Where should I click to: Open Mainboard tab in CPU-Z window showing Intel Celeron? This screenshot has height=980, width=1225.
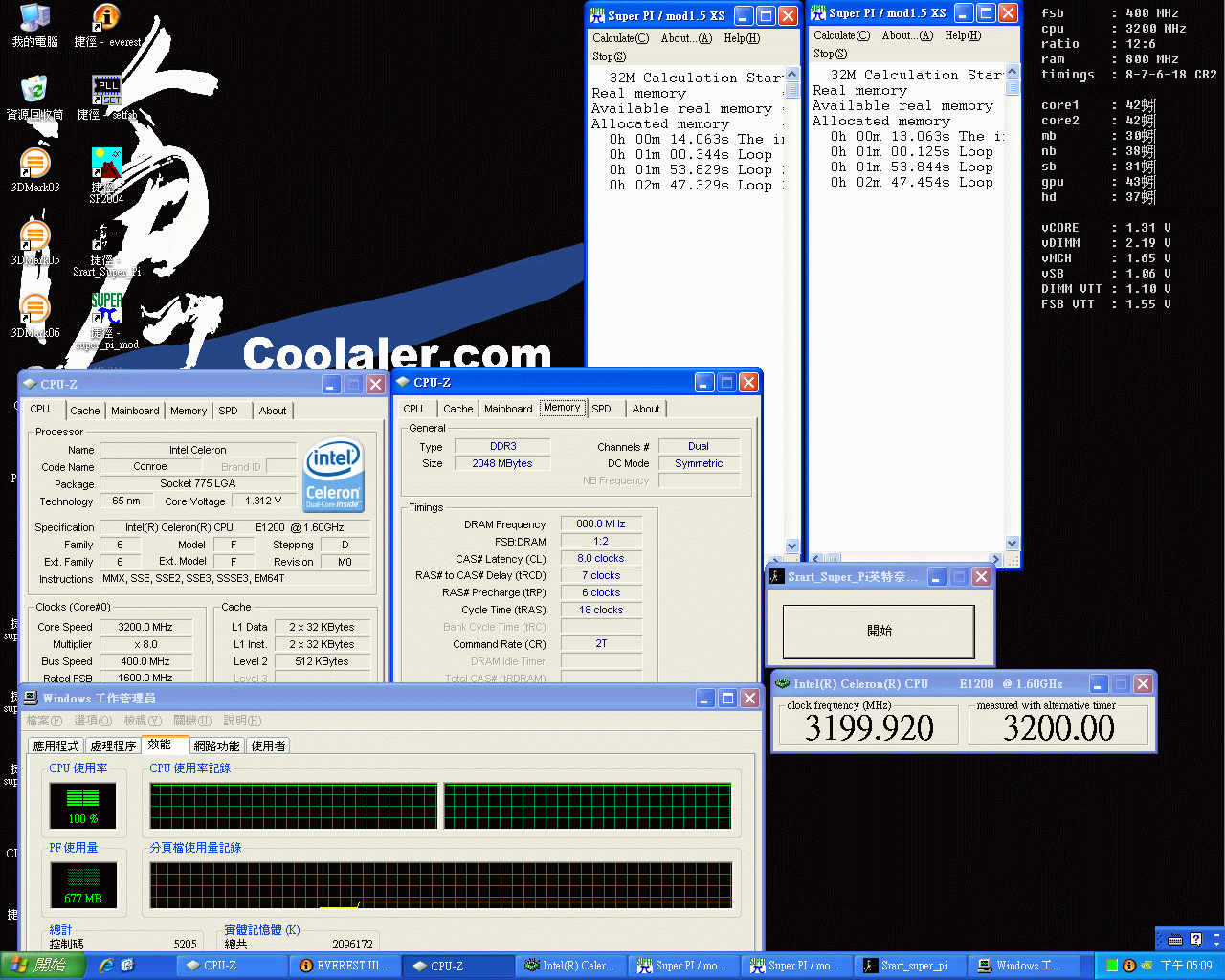(135, 411)
